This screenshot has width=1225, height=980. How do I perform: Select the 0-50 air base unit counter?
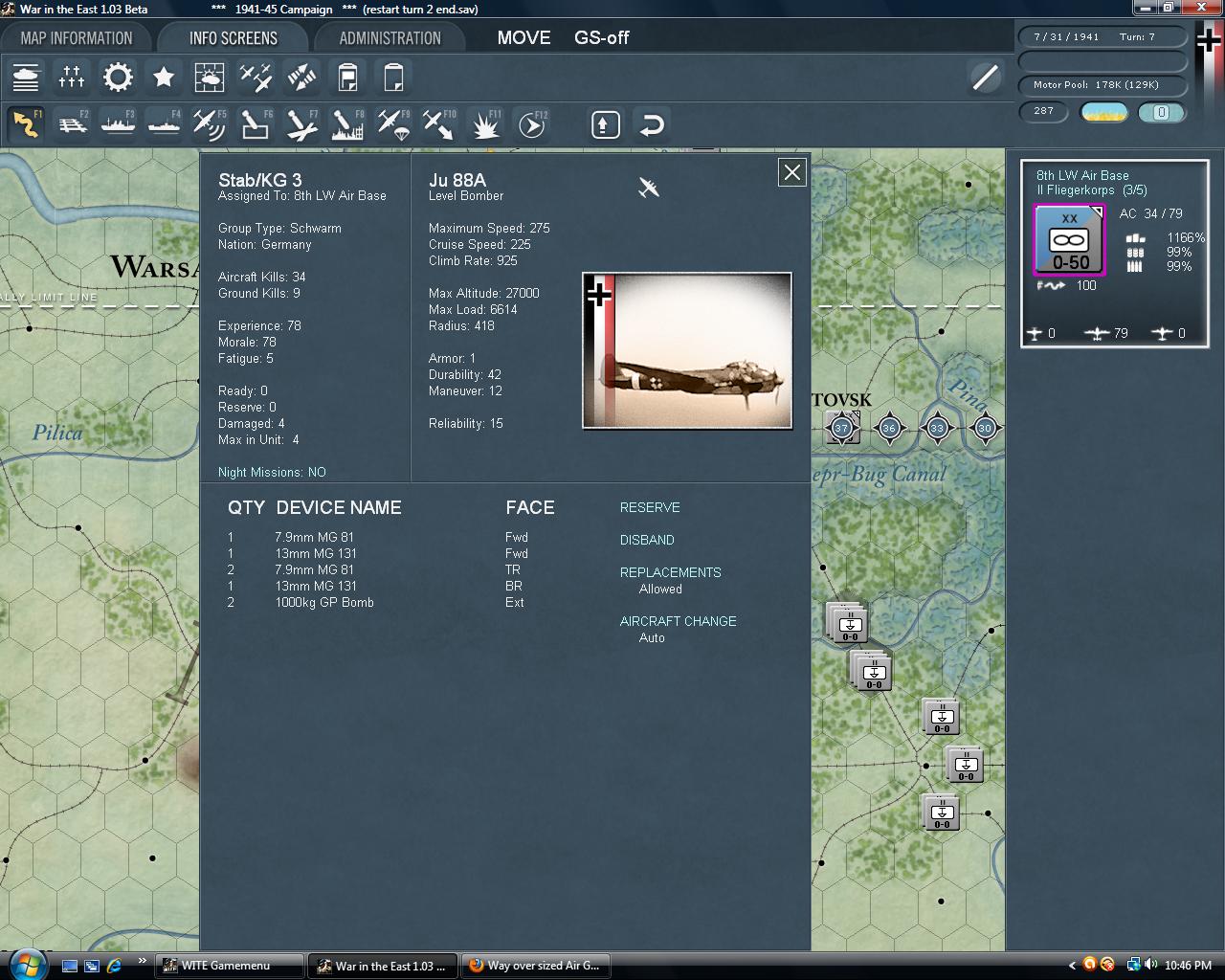[x=1070, y=240]
